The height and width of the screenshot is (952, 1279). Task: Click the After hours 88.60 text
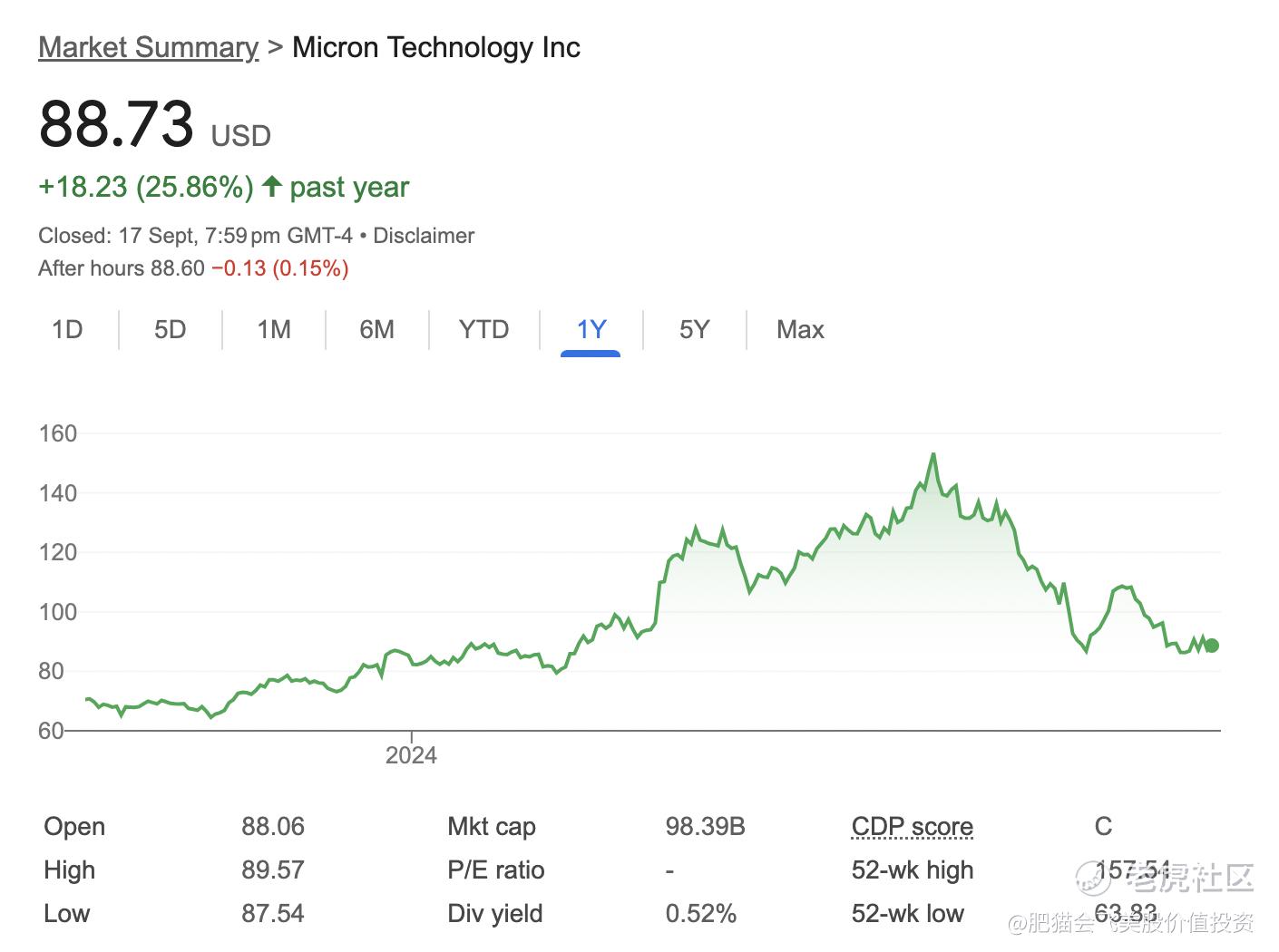click(x=122, y=268)
